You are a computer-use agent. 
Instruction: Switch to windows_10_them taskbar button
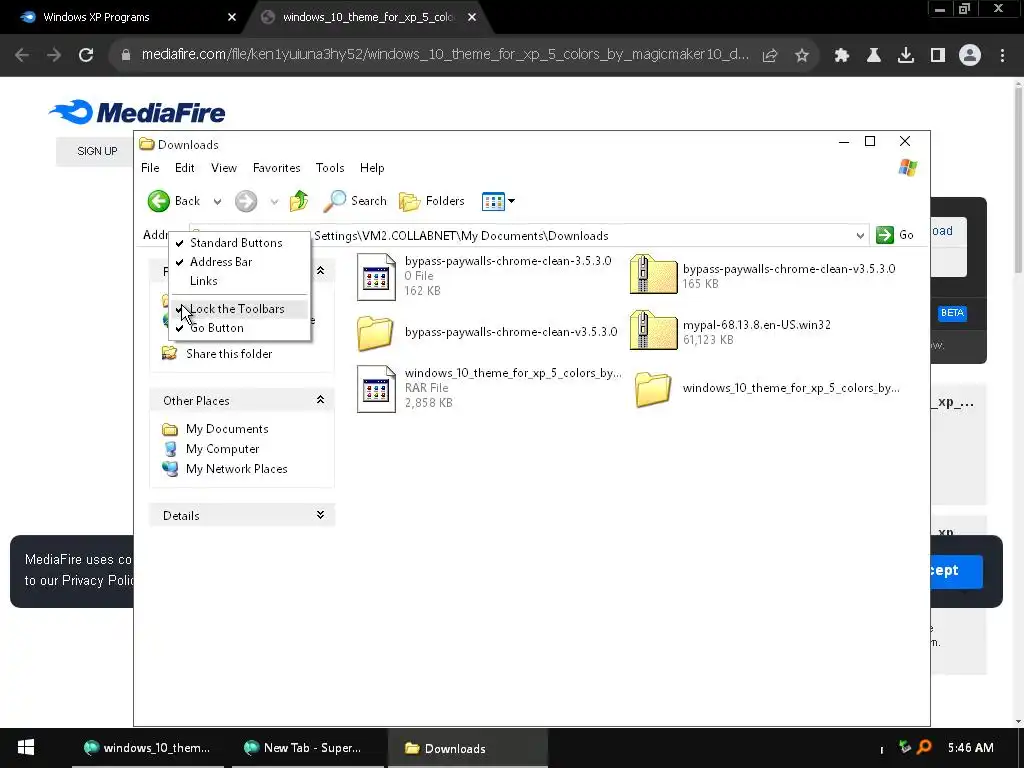148,748
